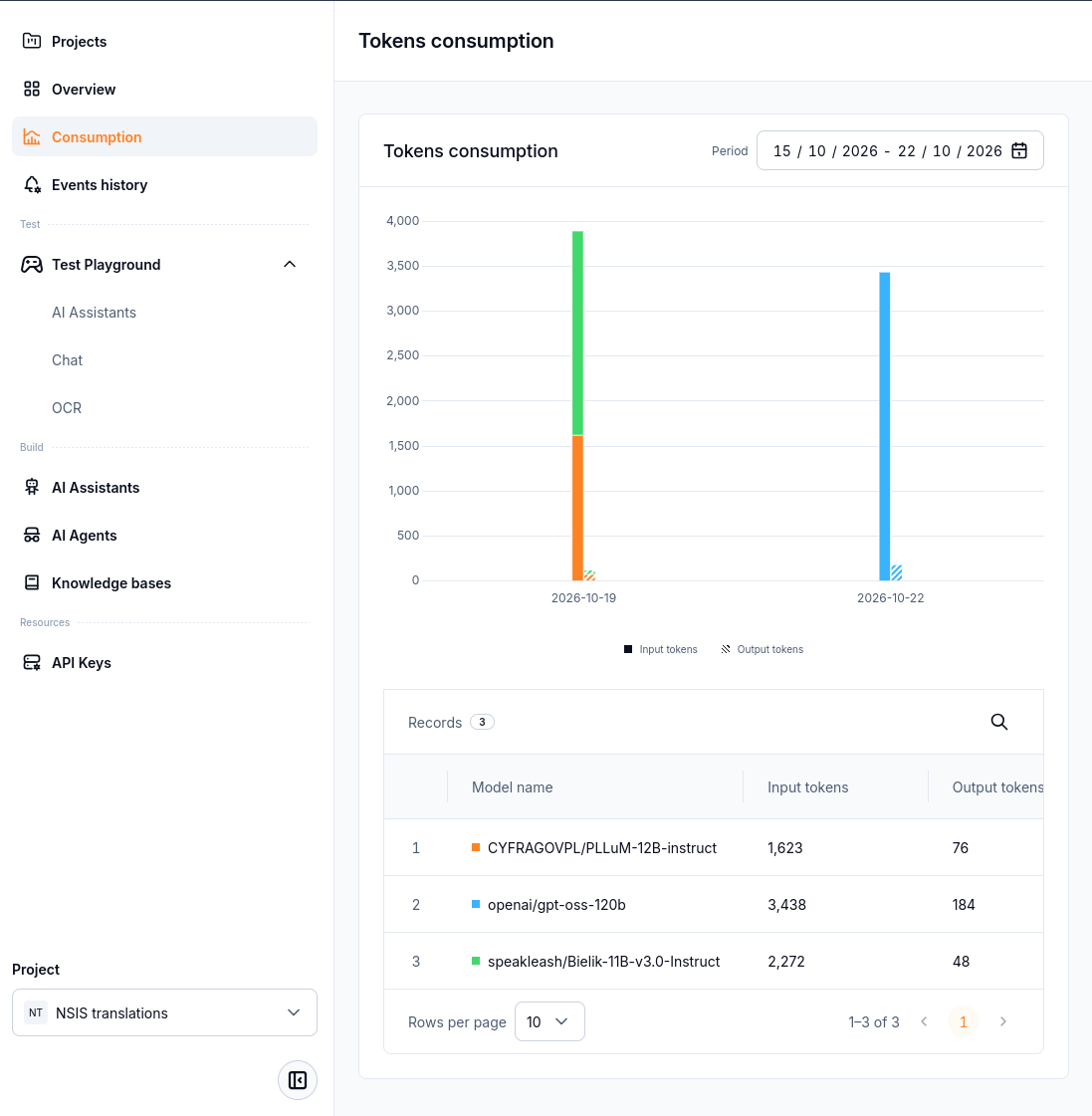
Task: Click the Overview grid icon
Action: click(31, 89)
